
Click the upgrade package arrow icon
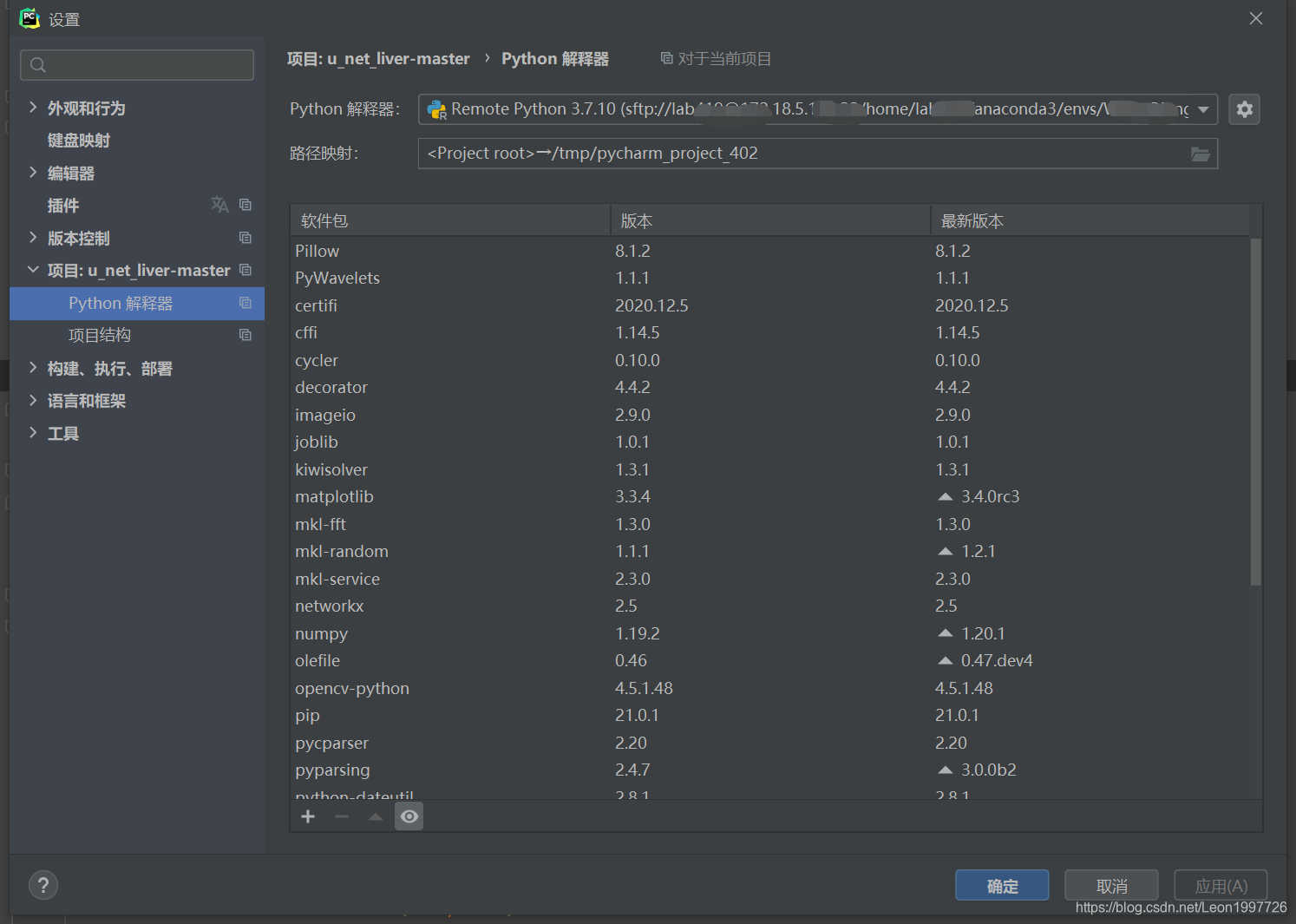[376, 816]
